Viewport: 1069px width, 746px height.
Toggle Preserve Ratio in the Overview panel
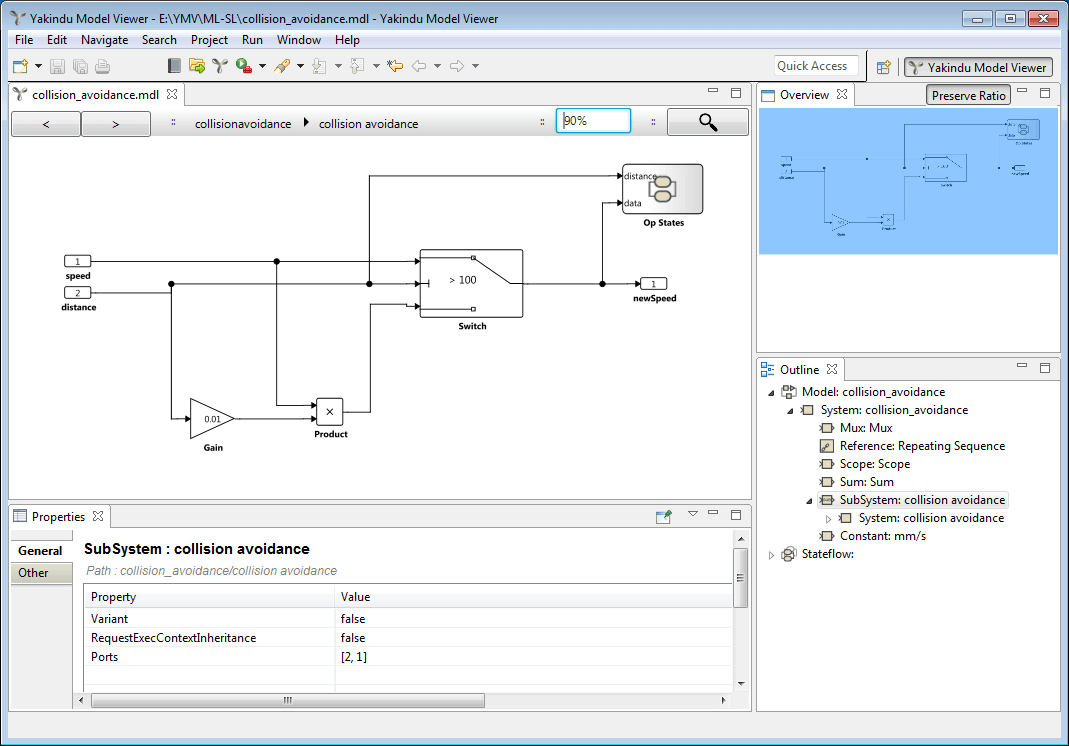pyautogui.click(x=968, y=94)
